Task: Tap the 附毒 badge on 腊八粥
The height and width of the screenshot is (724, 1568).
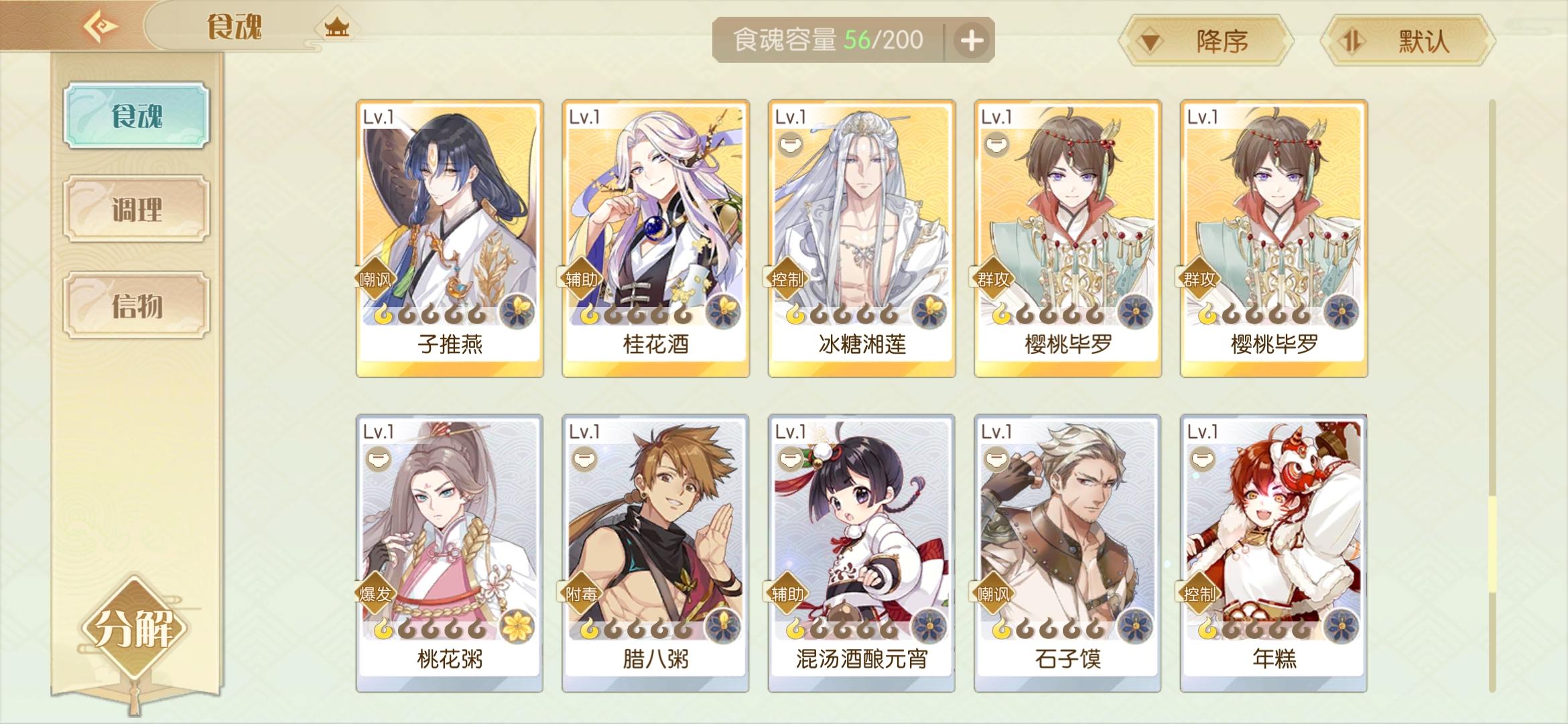Action: click(x=581, y=593)
